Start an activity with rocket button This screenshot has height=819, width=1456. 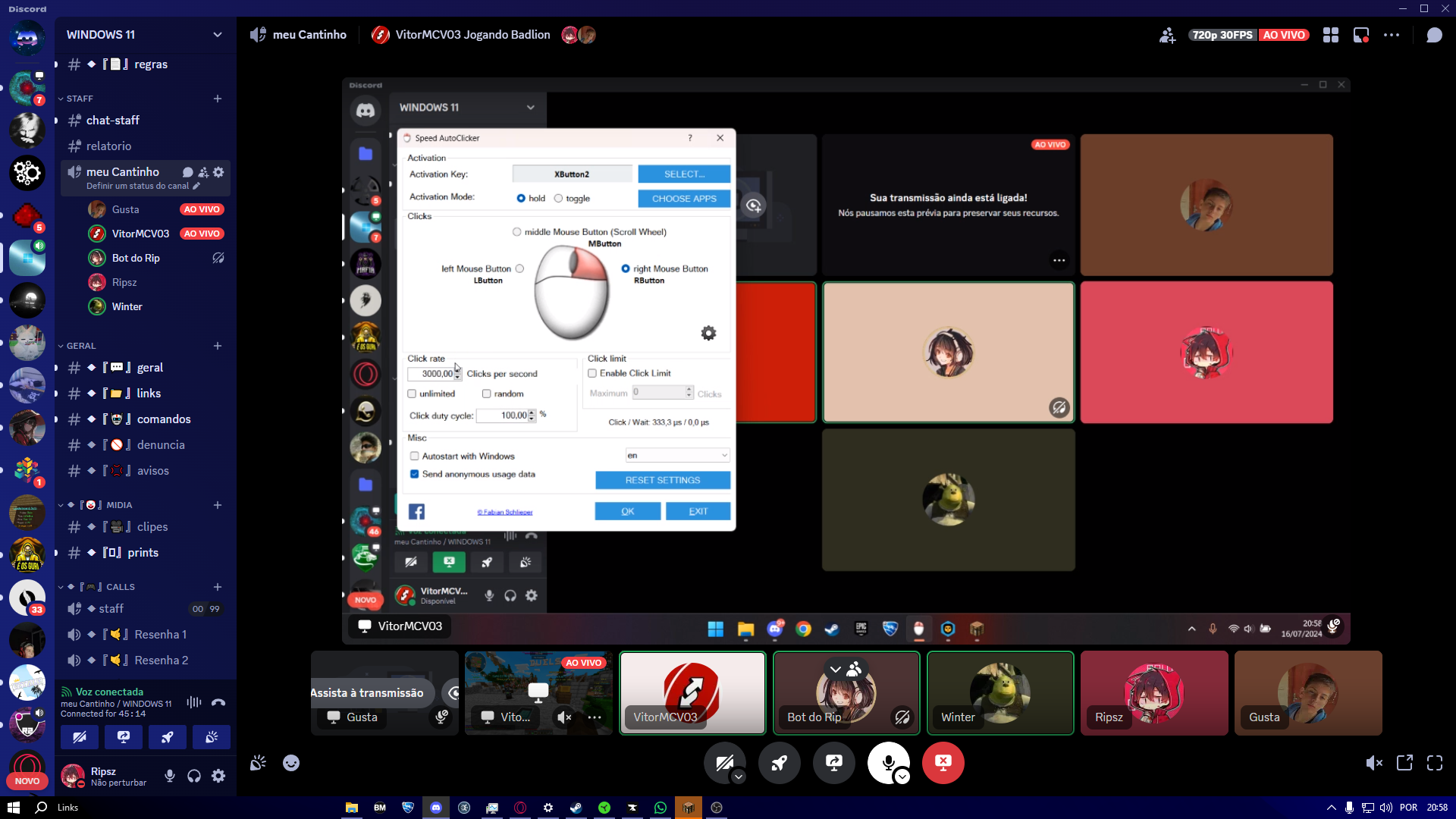pos(780,762)
